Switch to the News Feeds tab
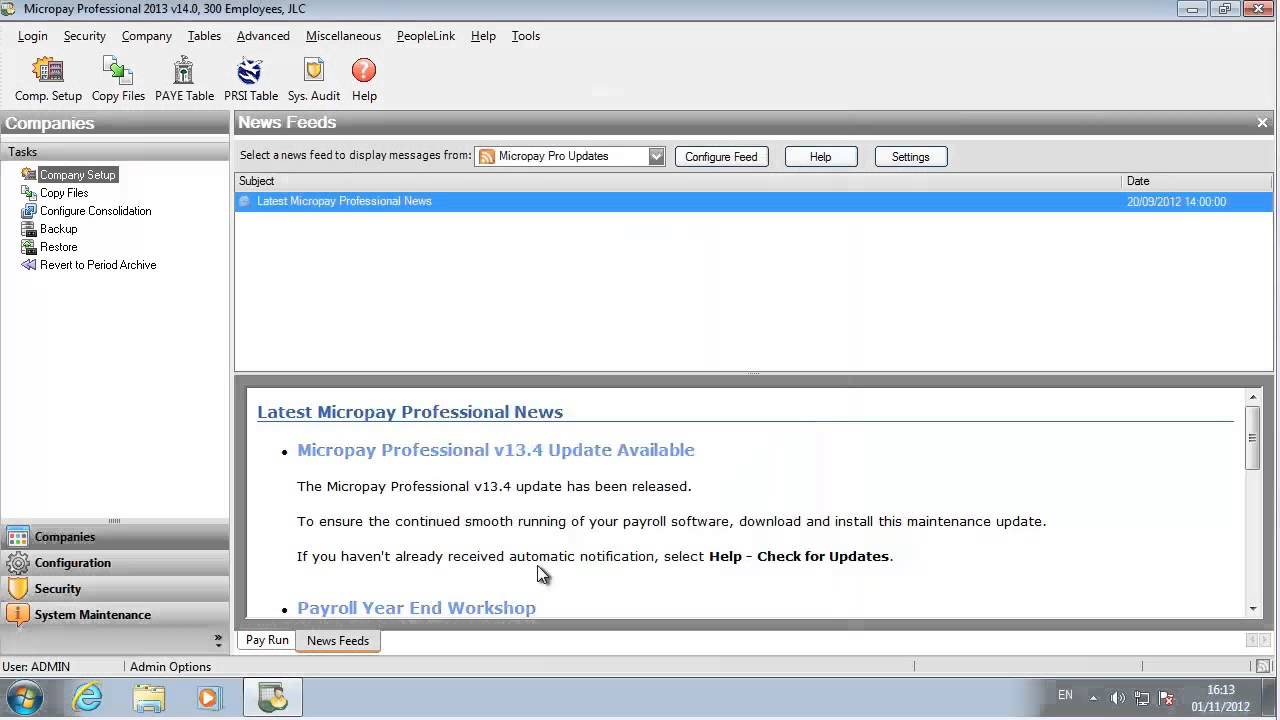The image size is (1280, 720). pyautogui.click(x=338, y=641)
